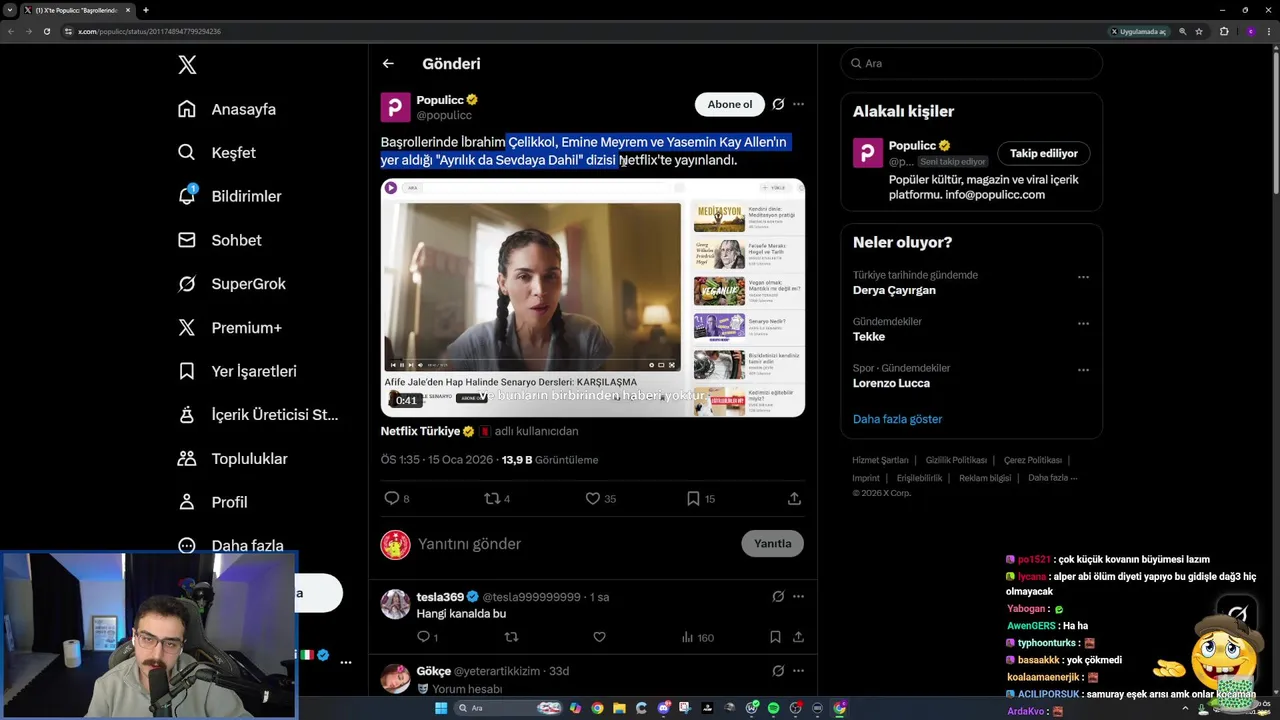Image resolution: width=1280 pixels, height=720 pixels.
Task: Open the Populicc post's three-dot menu
Action: [x=798, y=104]
